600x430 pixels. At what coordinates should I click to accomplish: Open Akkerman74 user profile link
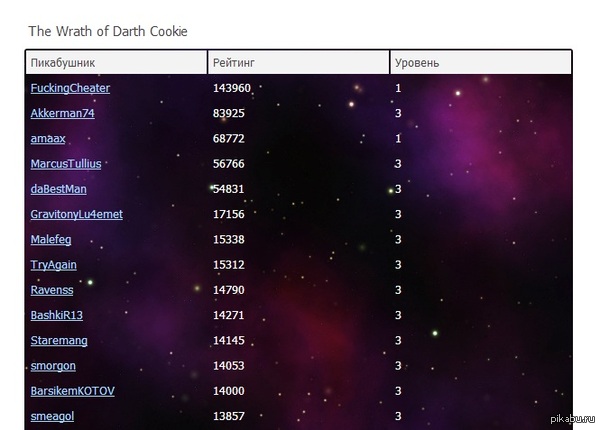[x=62, y=113]
